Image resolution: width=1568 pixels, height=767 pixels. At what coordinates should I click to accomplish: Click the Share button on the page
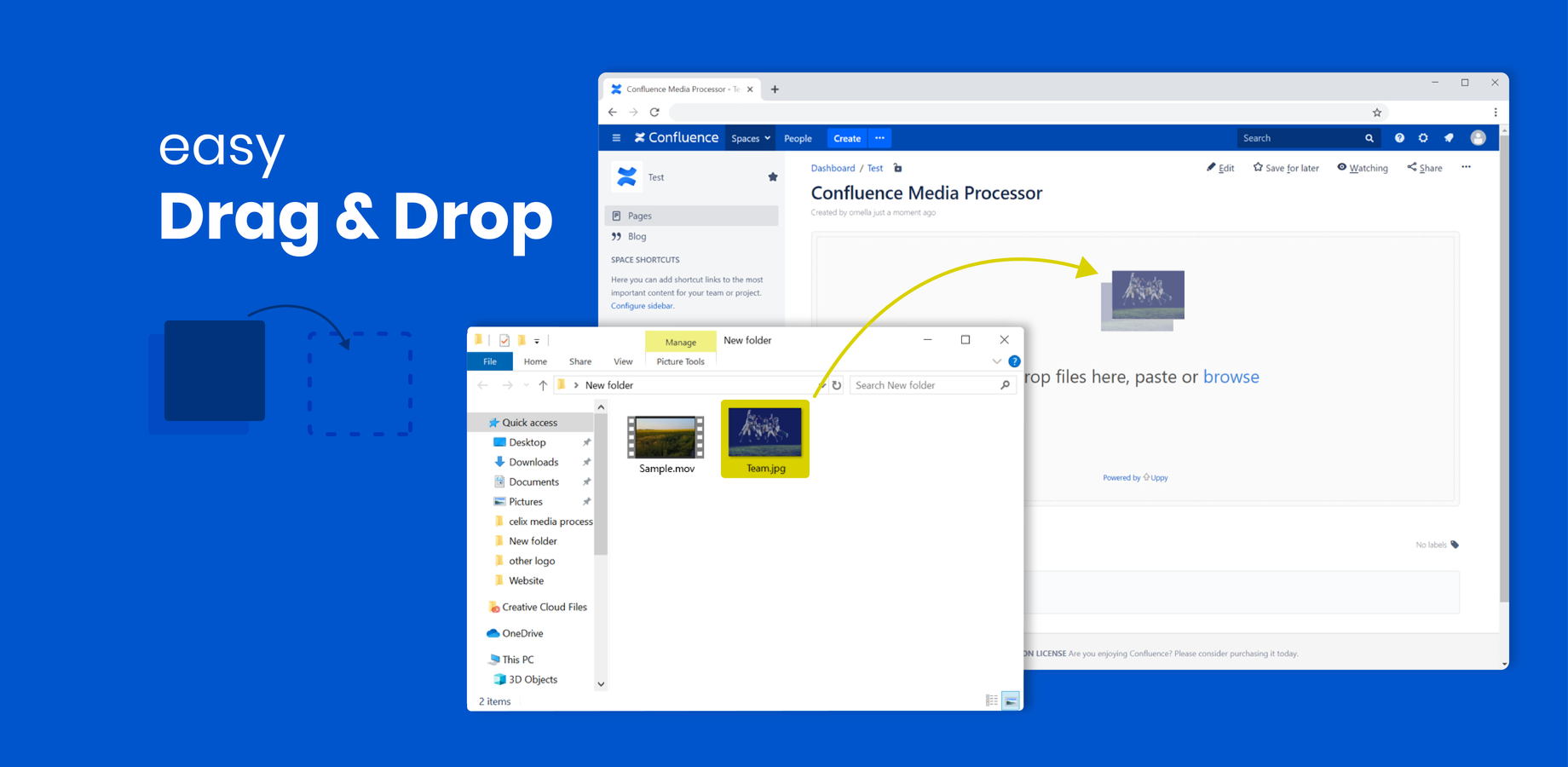point(1425,168)
